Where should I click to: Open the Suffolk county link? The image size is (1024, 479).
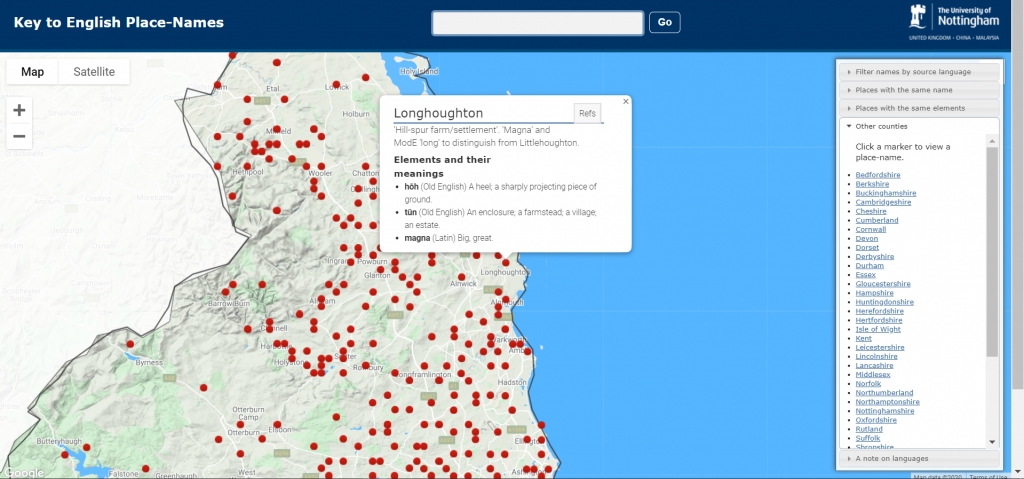tap(868, 438)
